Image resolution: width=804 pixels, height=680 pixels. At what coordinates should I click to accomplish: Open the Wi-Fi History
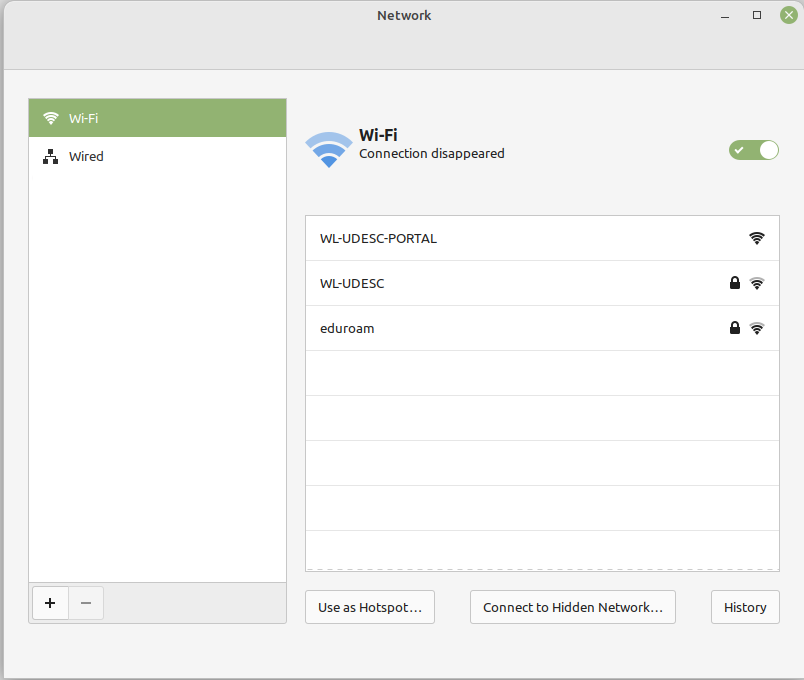[x=744, y=607]
